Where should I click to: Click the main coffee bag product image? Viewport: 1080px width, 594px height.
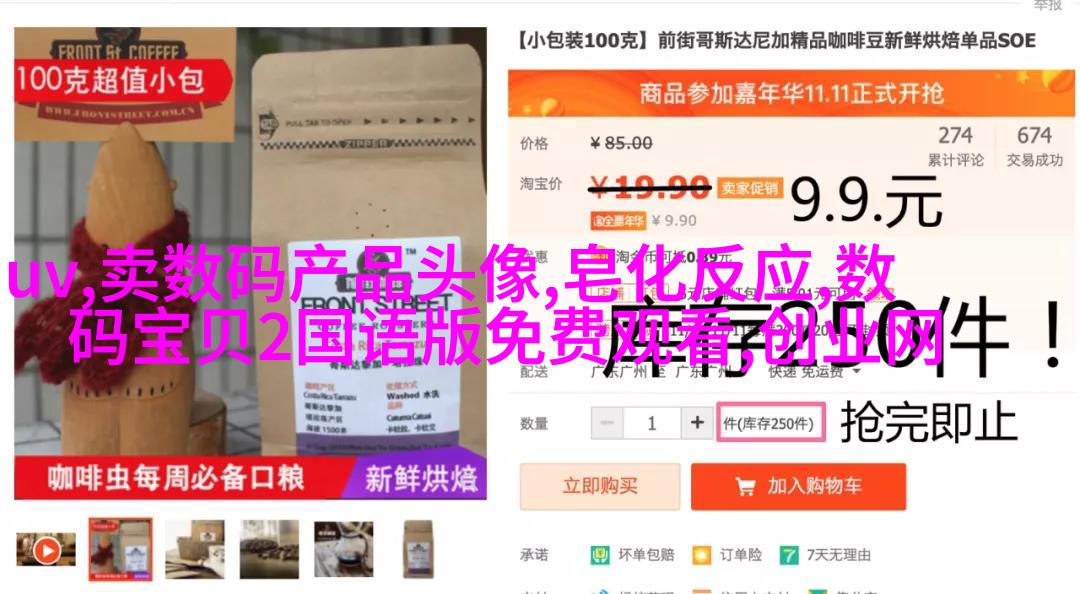[x=251, y=263]
